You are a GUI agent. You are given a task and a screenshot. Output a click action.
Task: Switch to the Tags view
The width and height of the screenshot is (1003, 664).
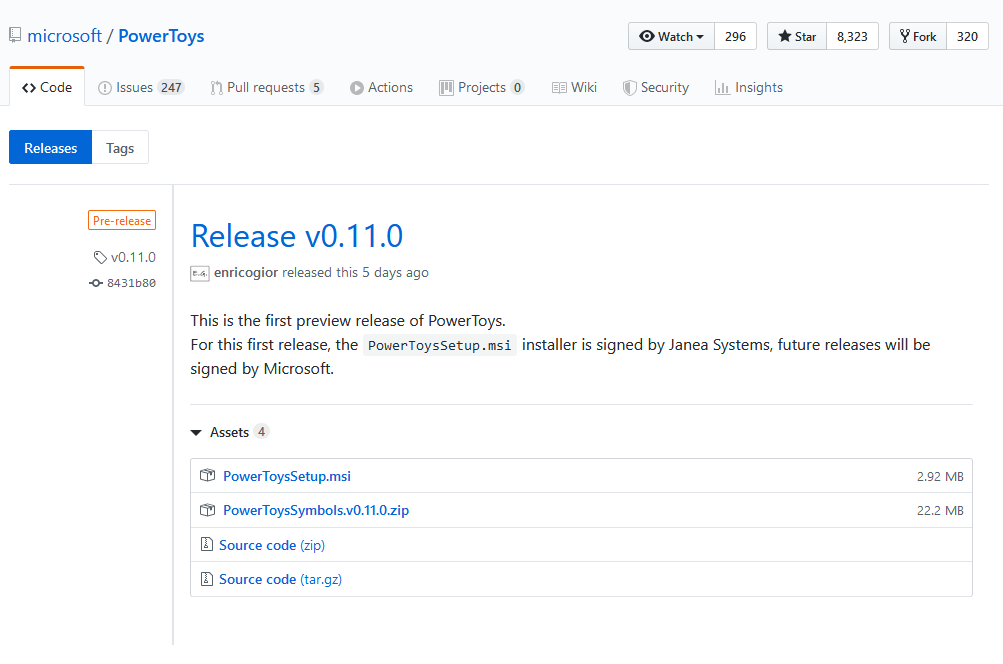click(120, 148)
